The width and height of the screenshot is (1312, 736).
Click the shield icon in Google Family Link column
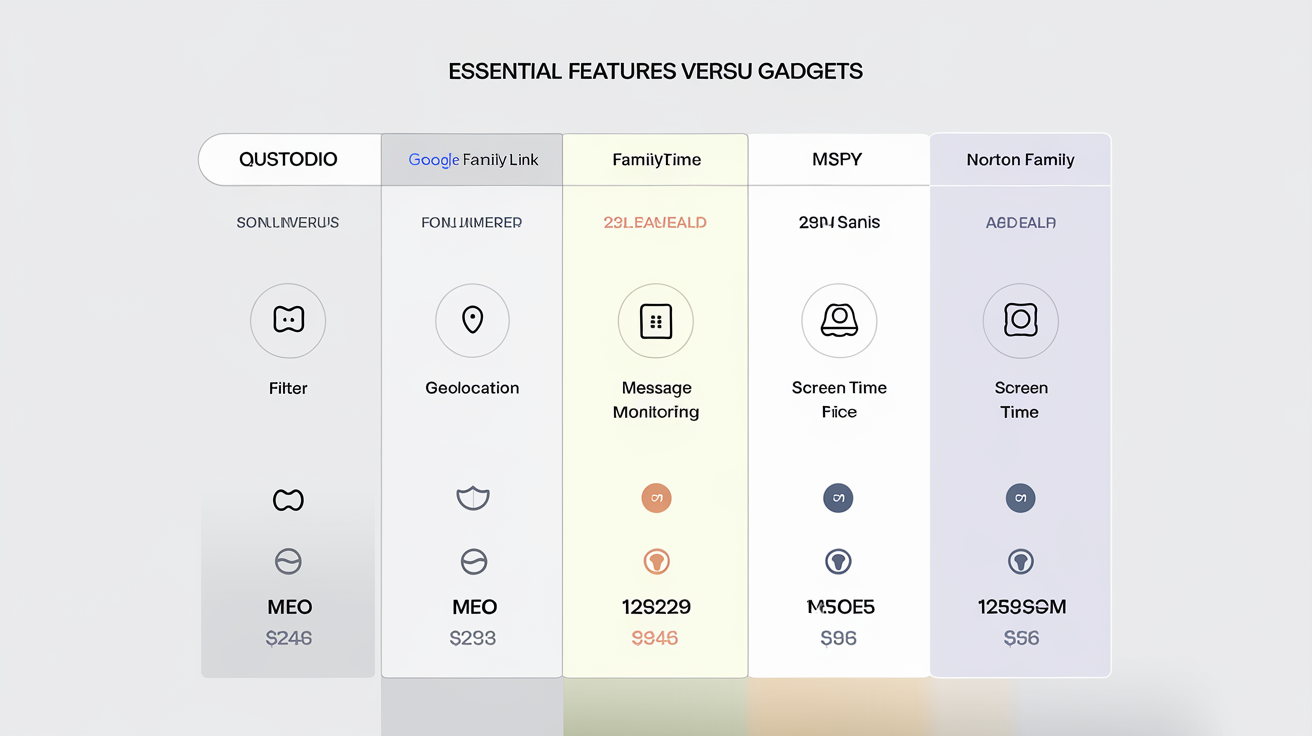[472, 498]
